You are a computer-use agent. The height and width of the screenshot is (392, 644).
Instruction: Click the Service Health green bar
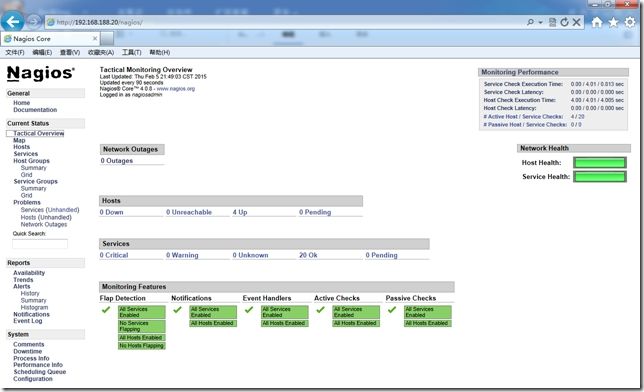(x=600, y=177)
